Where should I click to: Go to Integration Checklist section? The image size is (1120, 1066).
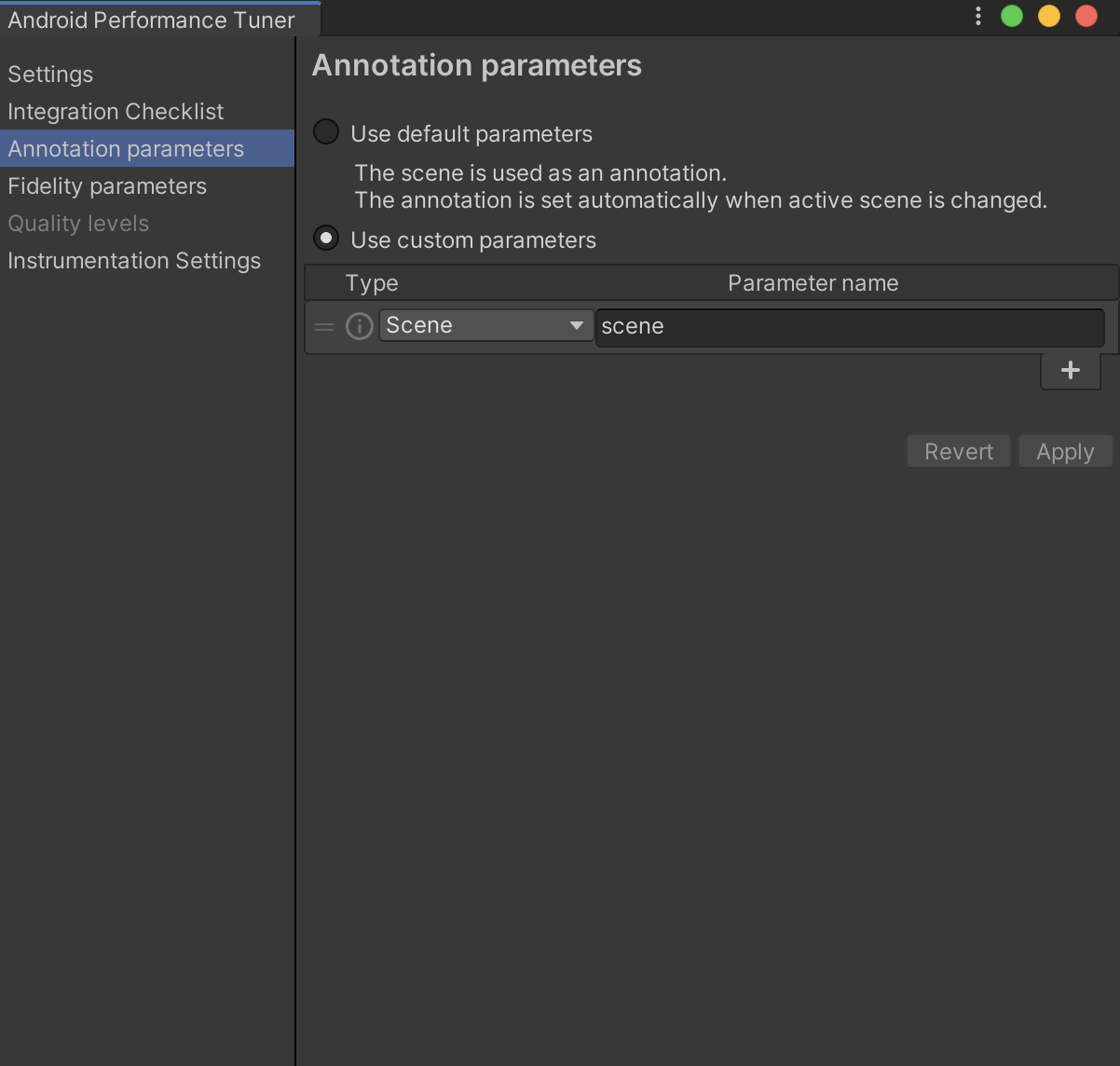pos(116,112)
